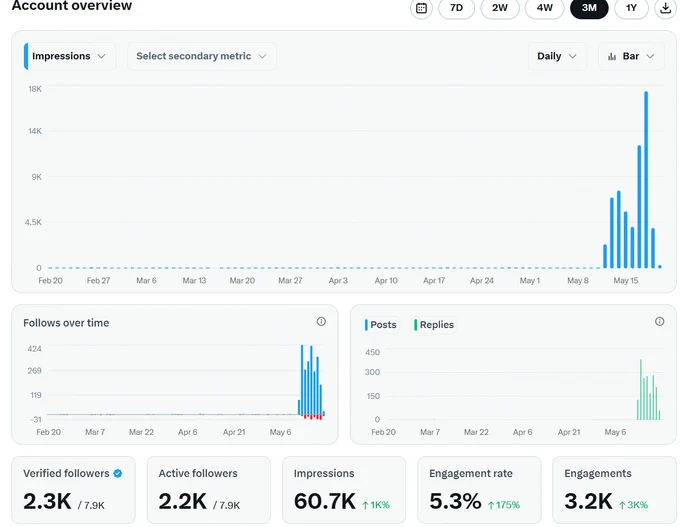The width and height of the screenshot is (680, 527).
Task: Open the Bar chart type dropdown
Action: pyautogui.click(x=631, y=56)
